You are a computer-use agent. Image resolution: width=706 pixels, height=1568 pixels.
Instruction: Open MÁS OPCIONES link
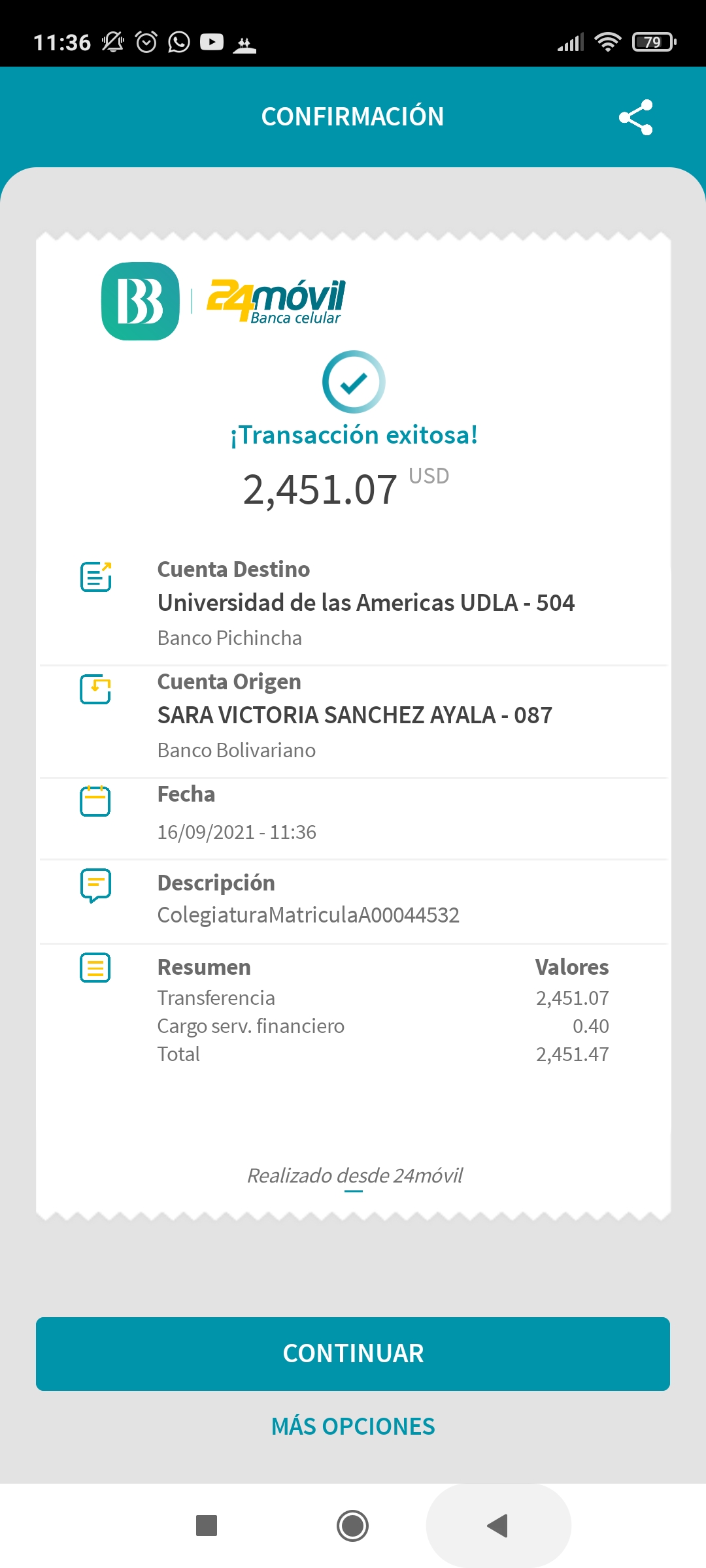pyautogui.click(x=353, y=1426)
